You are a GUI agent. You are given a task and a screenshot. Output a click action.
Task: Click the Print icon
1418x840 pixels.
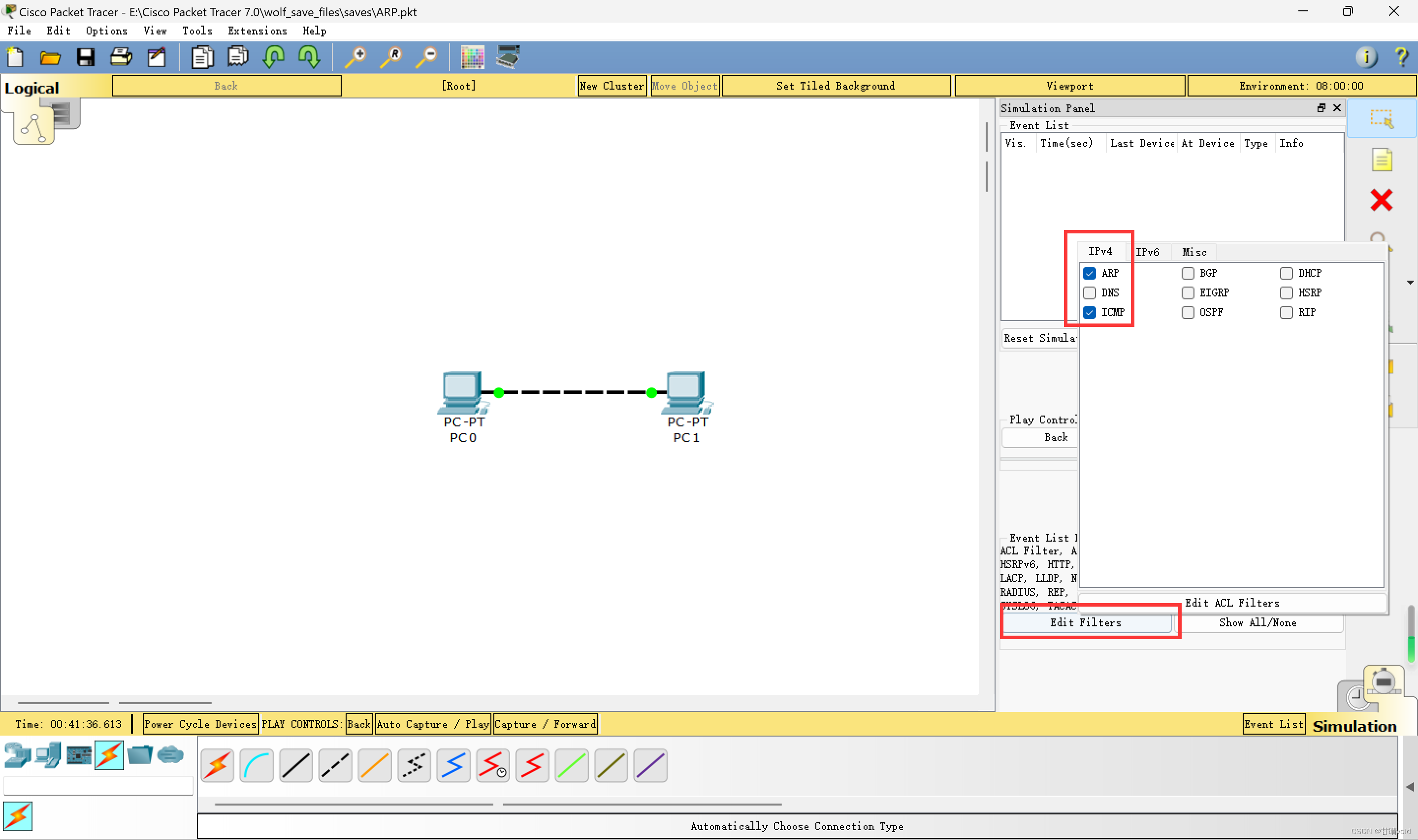point(121,57)
